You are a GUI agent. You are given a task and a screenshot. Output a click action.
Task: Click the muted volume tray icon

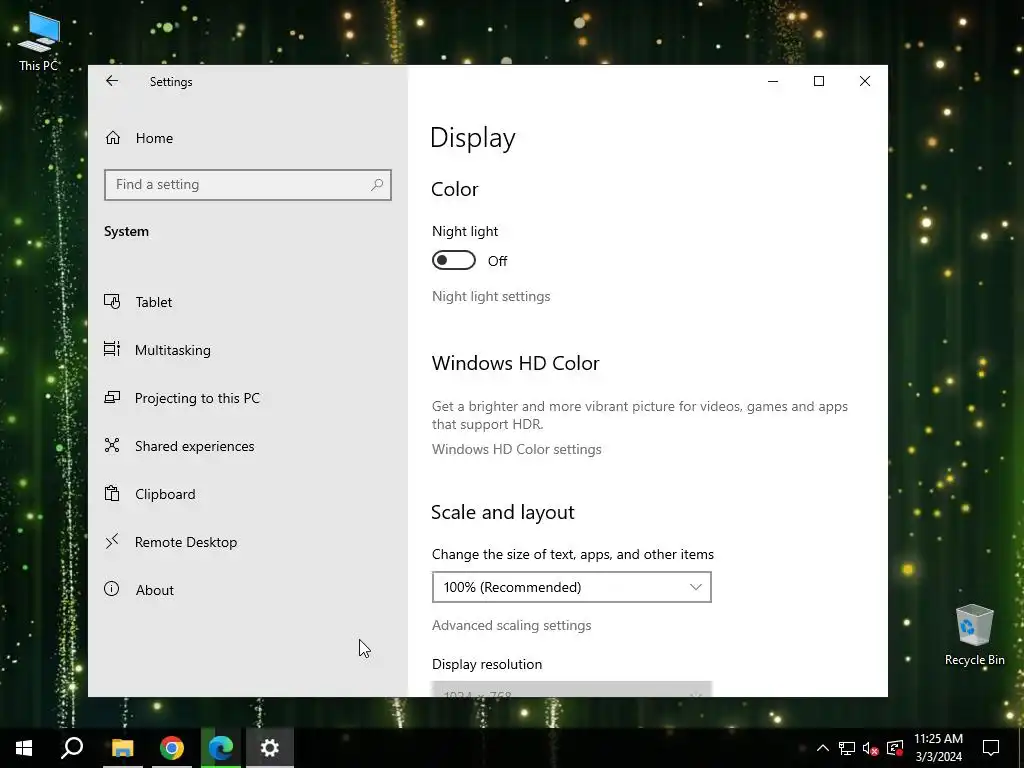point(871,748)
